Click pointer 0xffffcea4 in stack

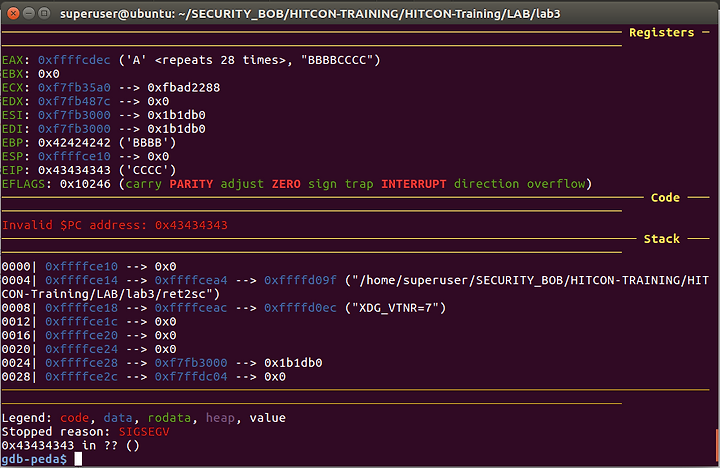(191, 281)
